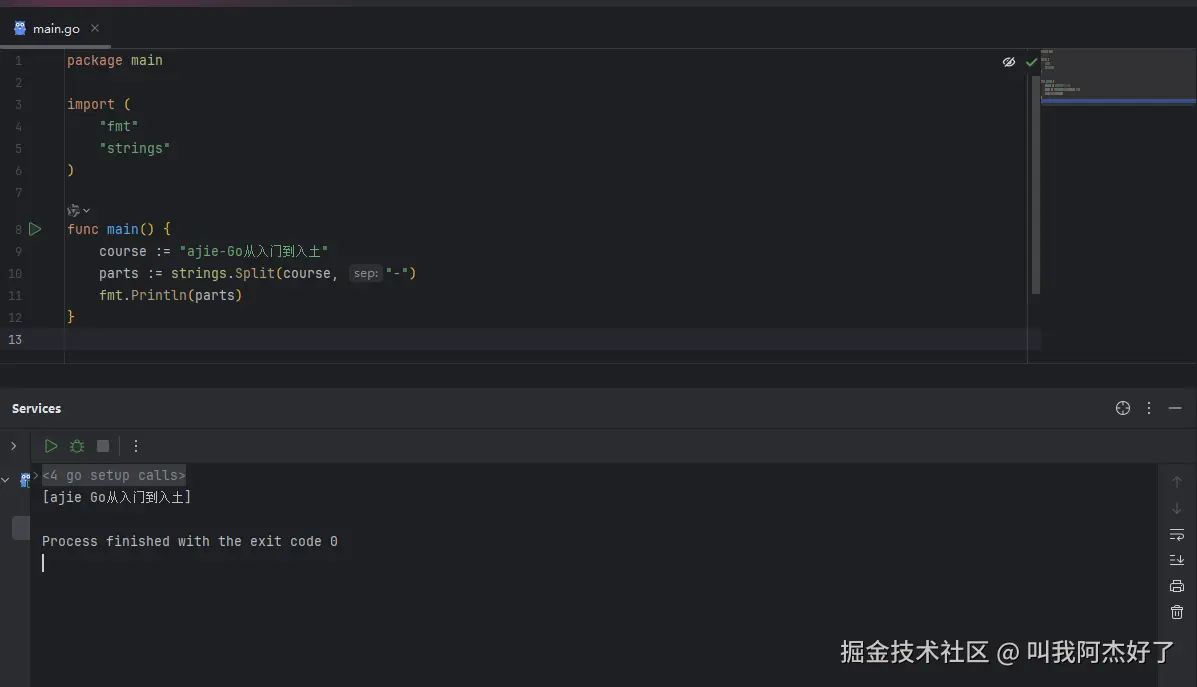Start debugging with the bug icon
Screen dimensions: 1197x687
77,446
